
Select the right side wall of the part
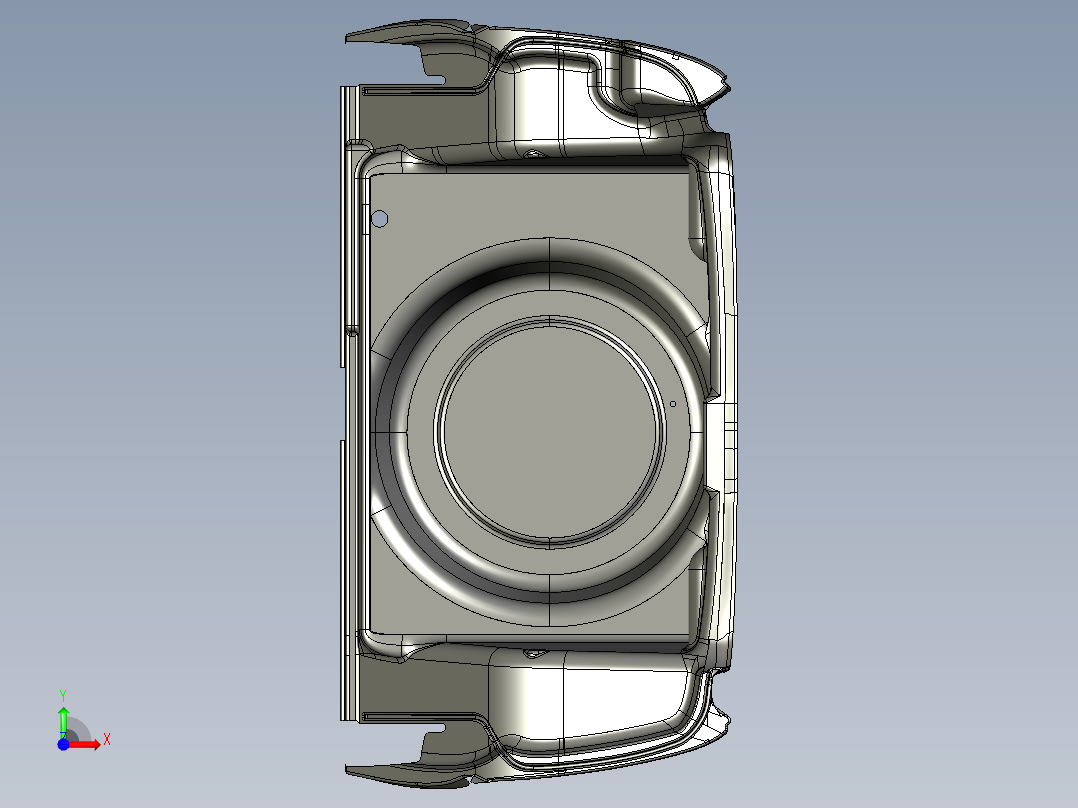(727, 300)
